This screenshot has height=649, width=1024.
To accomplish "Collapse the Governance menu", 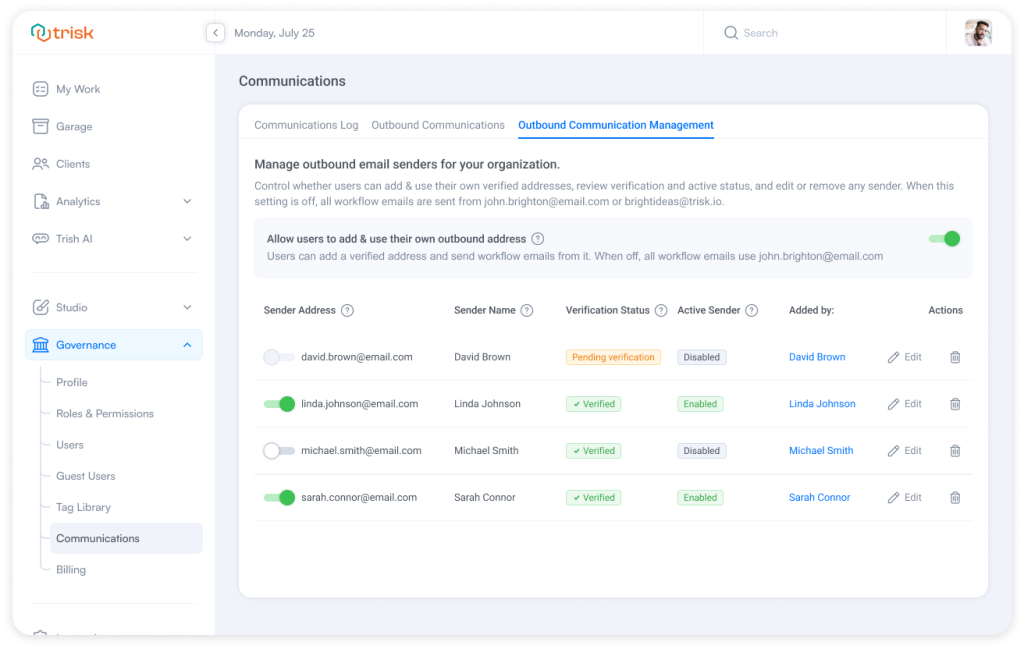I will (186, 344).
